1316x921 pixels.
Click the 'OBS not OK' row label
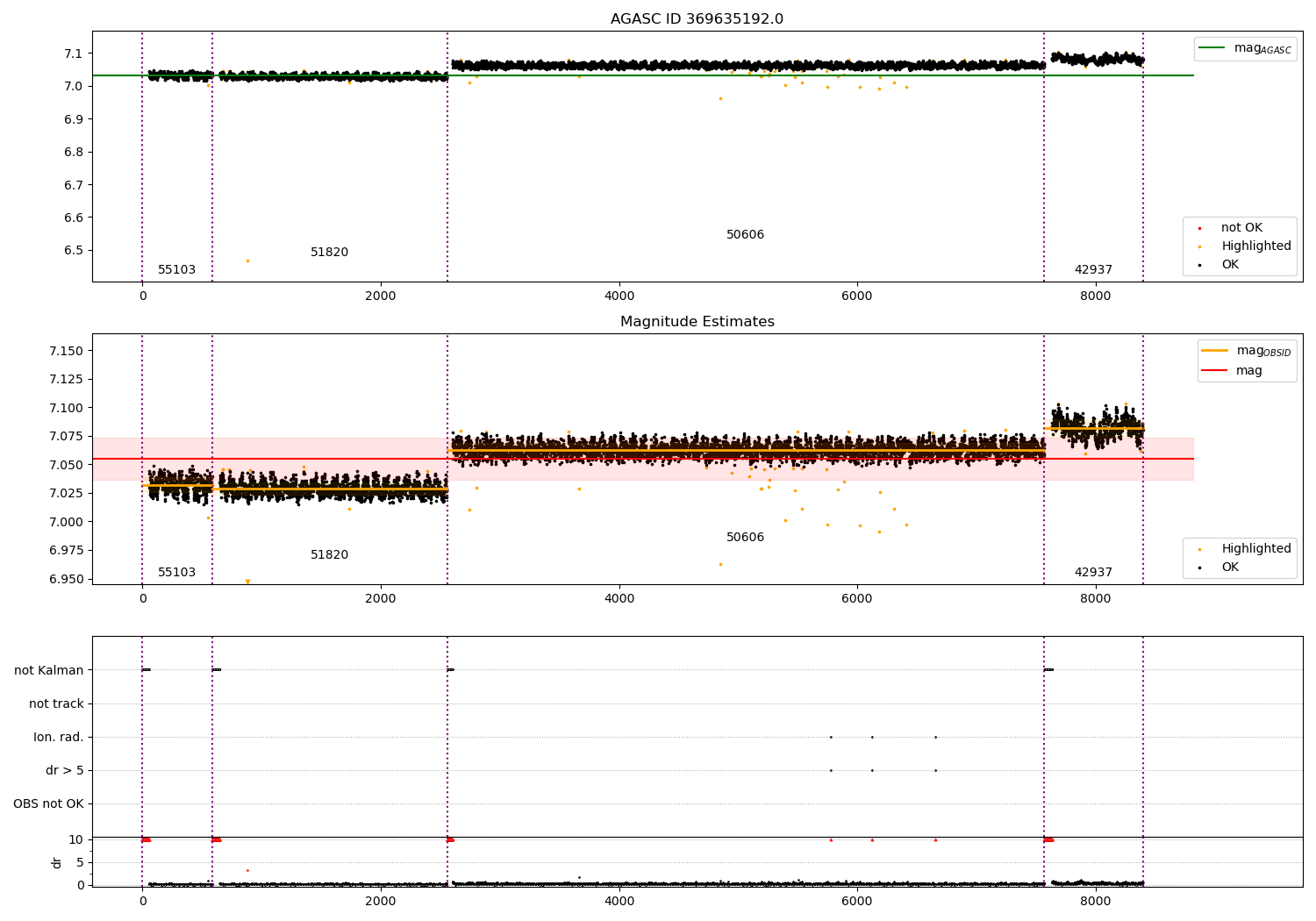point(48,803)
